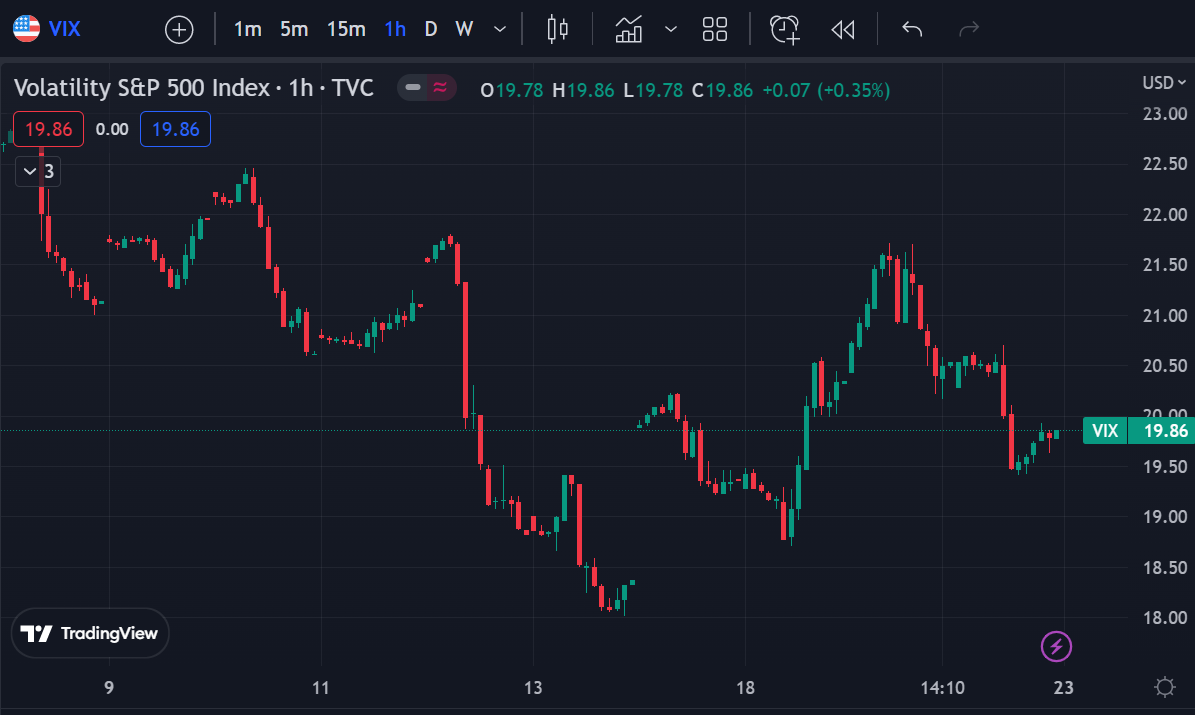Click the 21.50 price scale label
This screenshot has width=1195, height=715.
click(x=1165, y=265)
